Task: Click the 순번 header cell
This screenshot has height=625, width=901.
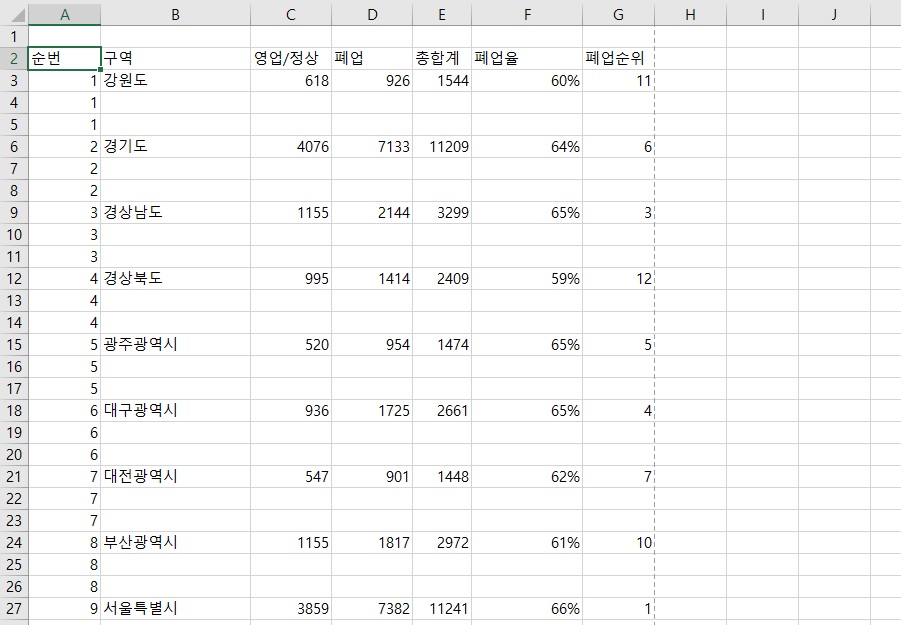Action: tap(64, 59)
